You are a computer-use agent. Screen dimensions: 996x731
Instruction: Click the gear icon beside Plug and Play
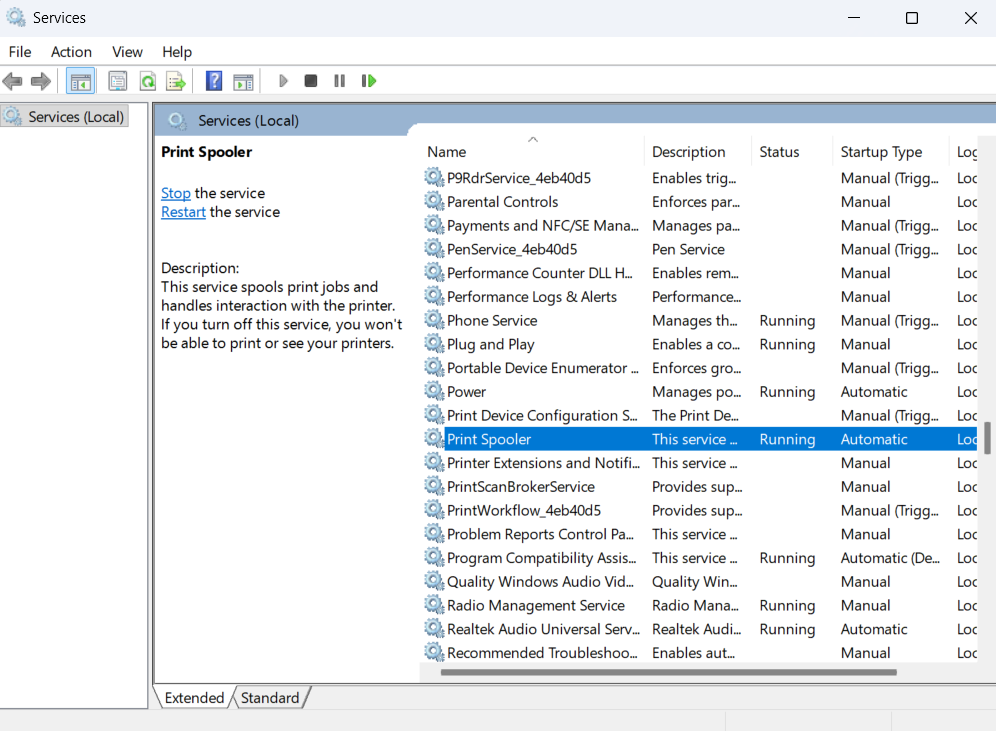click(x=434, y=344)
